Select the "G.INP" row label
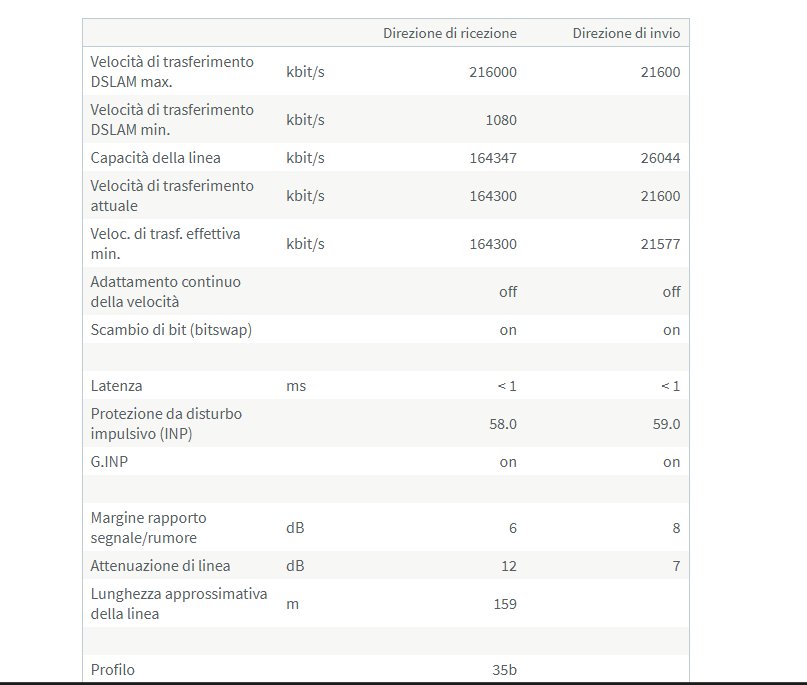This screenshot has width=807, height=685. pyautogui.click(x=110, y=462)
